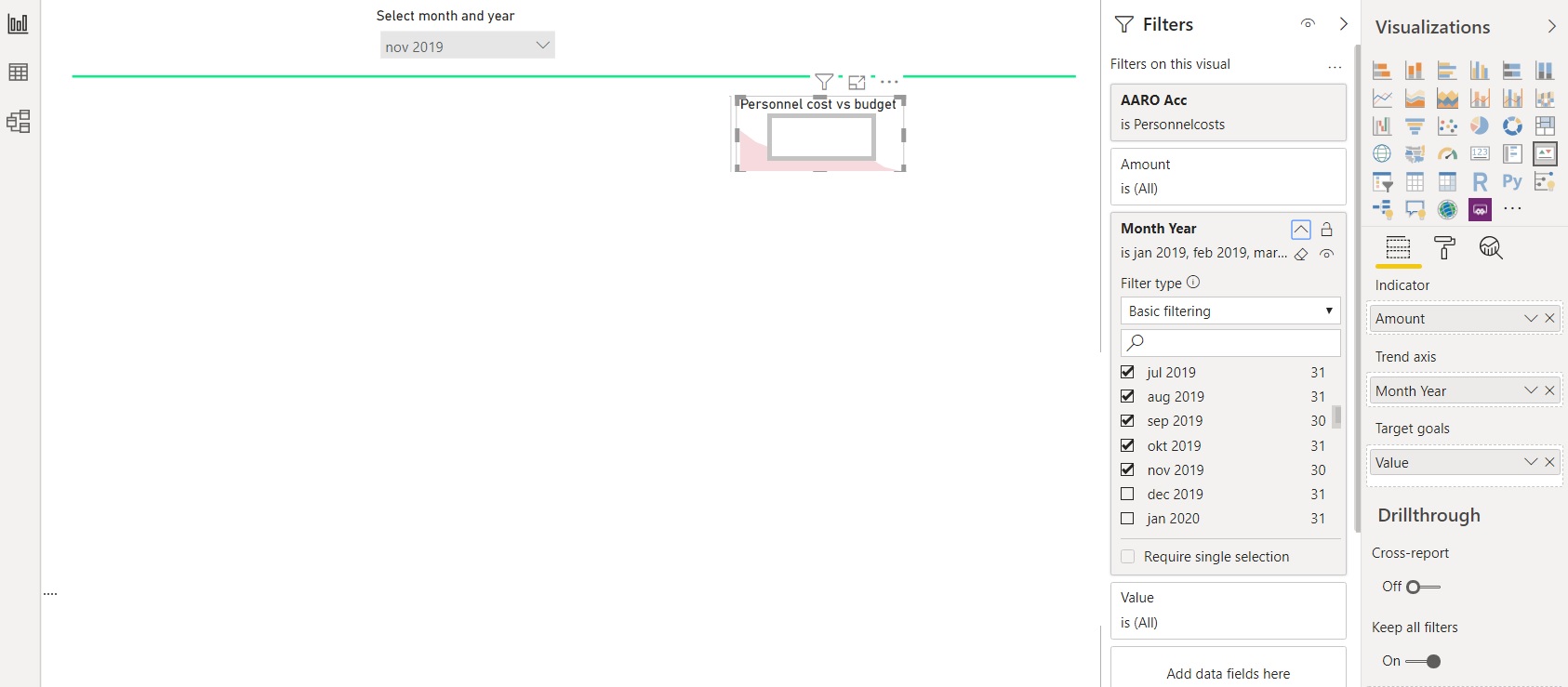Open more options for the visual
This screenshot has width=1568, height=687.
tap(889, 82)
